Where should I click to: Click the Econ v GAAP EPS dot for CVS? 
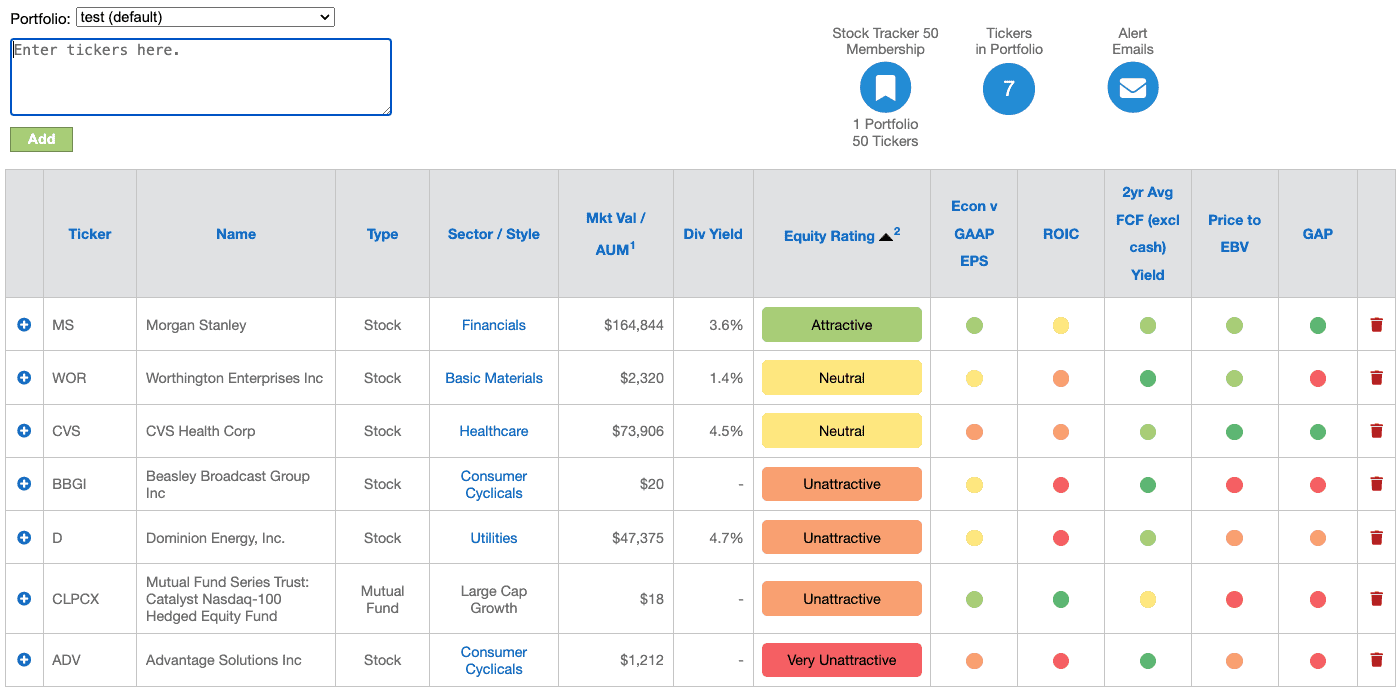974,431
